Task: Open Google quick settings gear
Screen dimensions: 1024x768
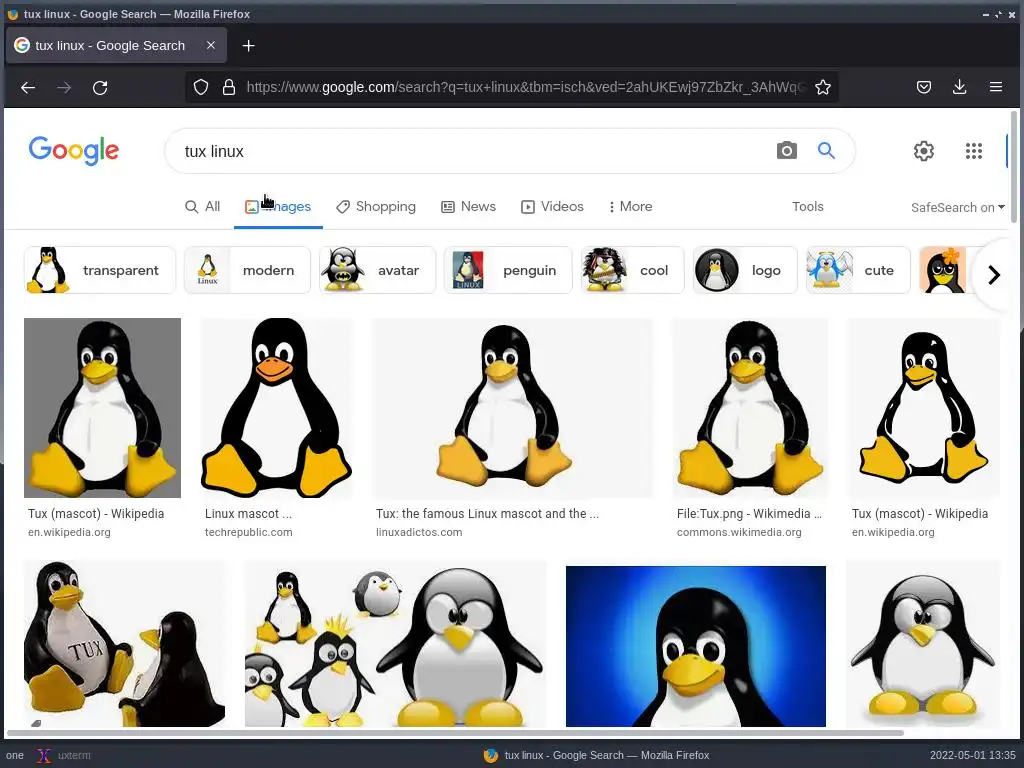Action: click(923, 151)
